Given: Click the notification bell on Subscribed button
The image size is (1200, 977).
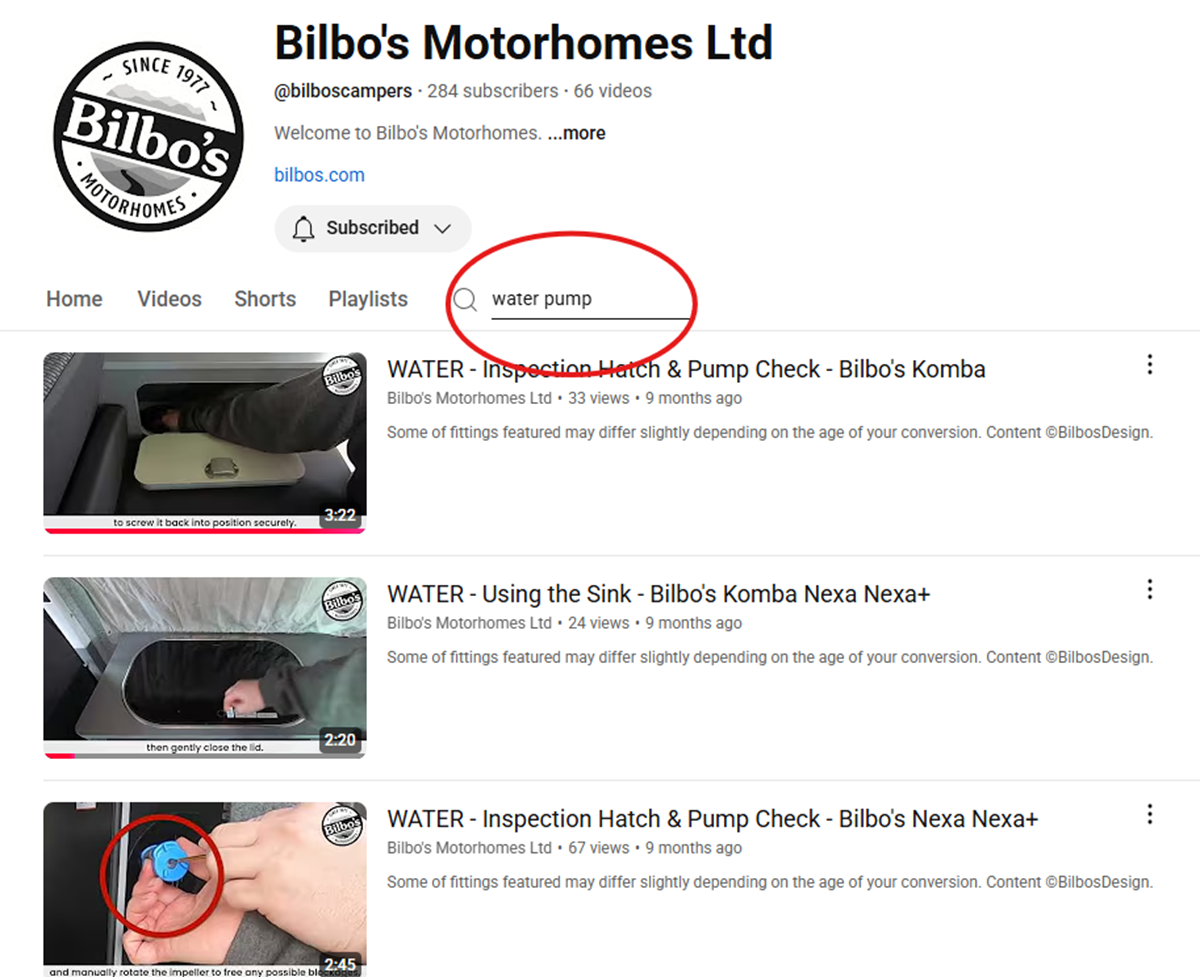Looking at the screenshot, I should [303, 228].
